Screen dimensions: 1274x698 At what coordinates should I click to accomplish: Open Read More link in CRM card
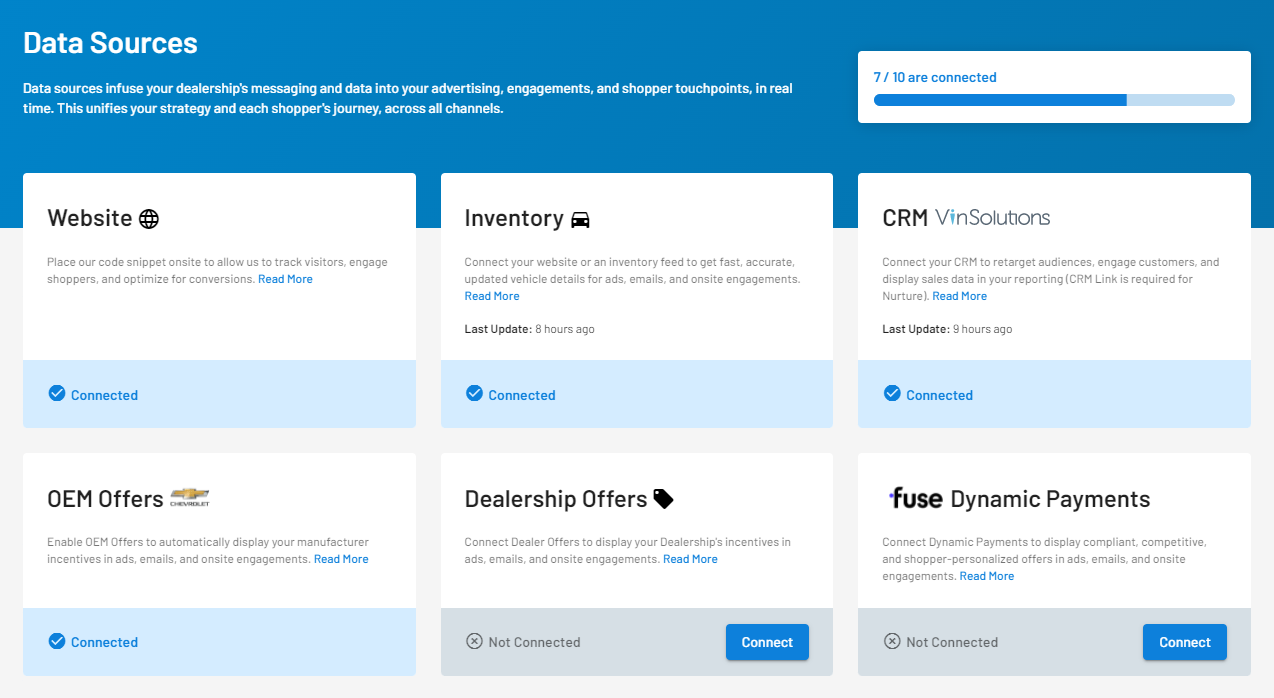click(x=960, y=296)
